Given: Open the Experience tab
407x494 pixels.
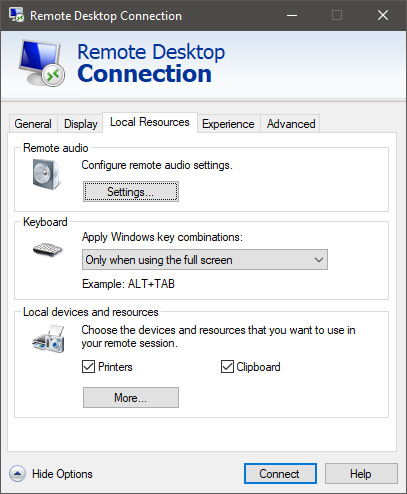Looking at the screenshot, I should tap(228, 124).
